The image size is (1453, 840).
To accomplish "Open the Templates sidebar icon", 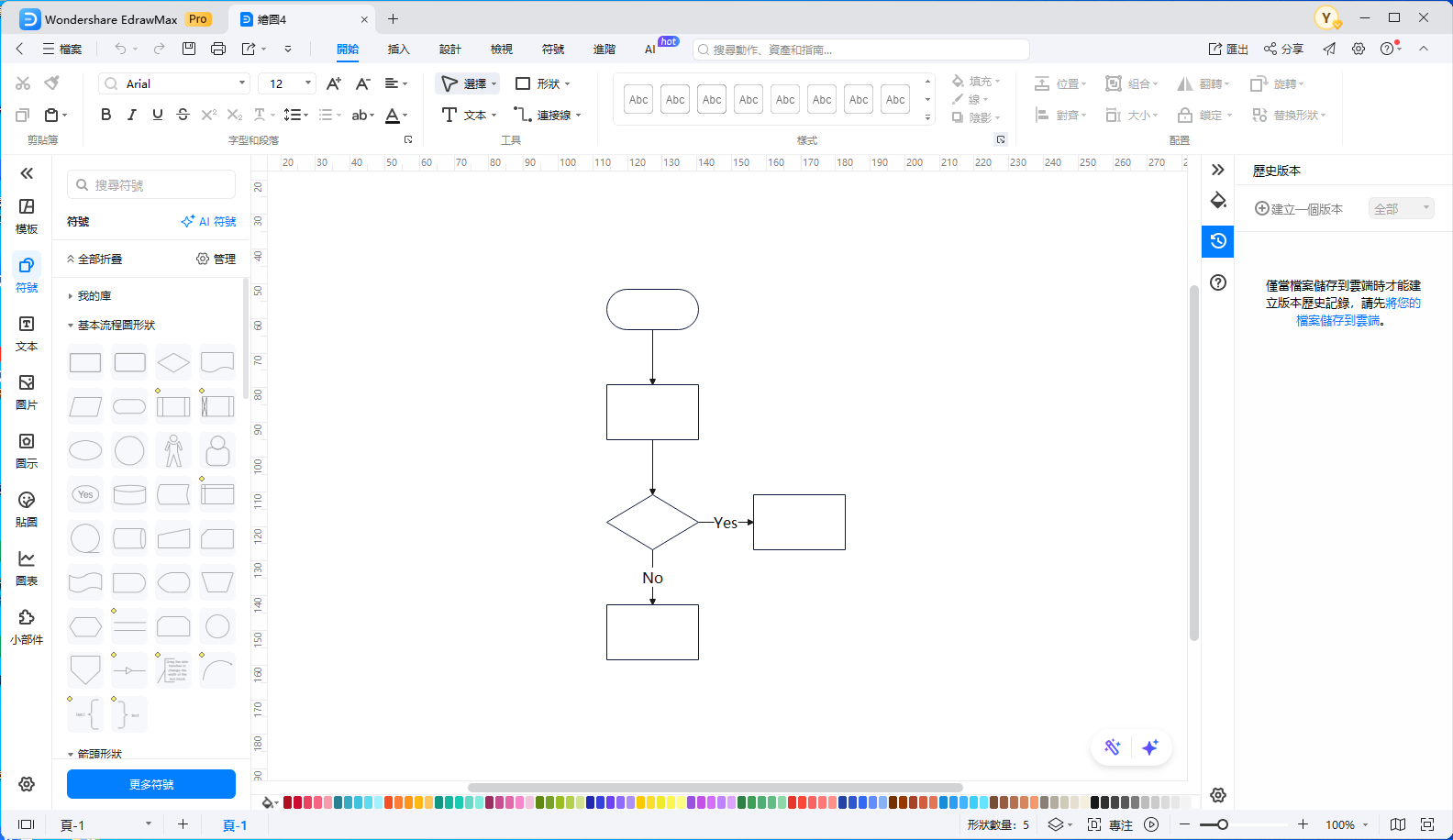I will (x=27, y=215).
